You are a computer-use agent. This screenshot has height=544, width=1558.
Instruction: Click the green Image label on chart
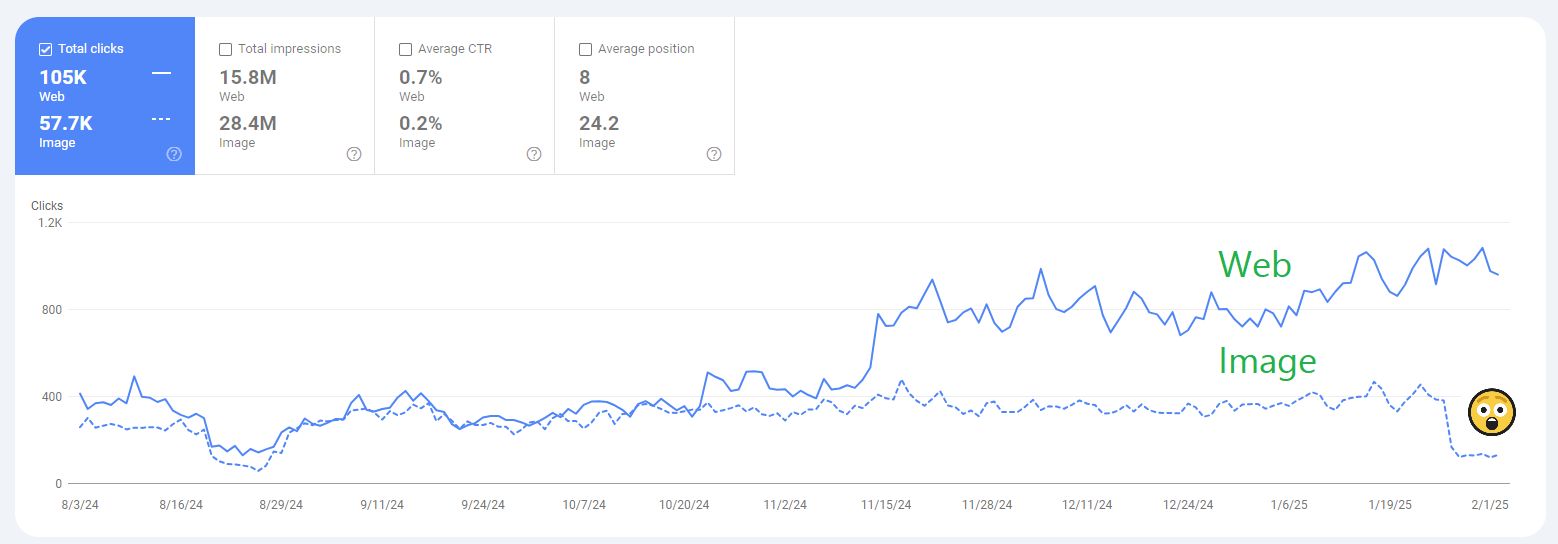1267,361
